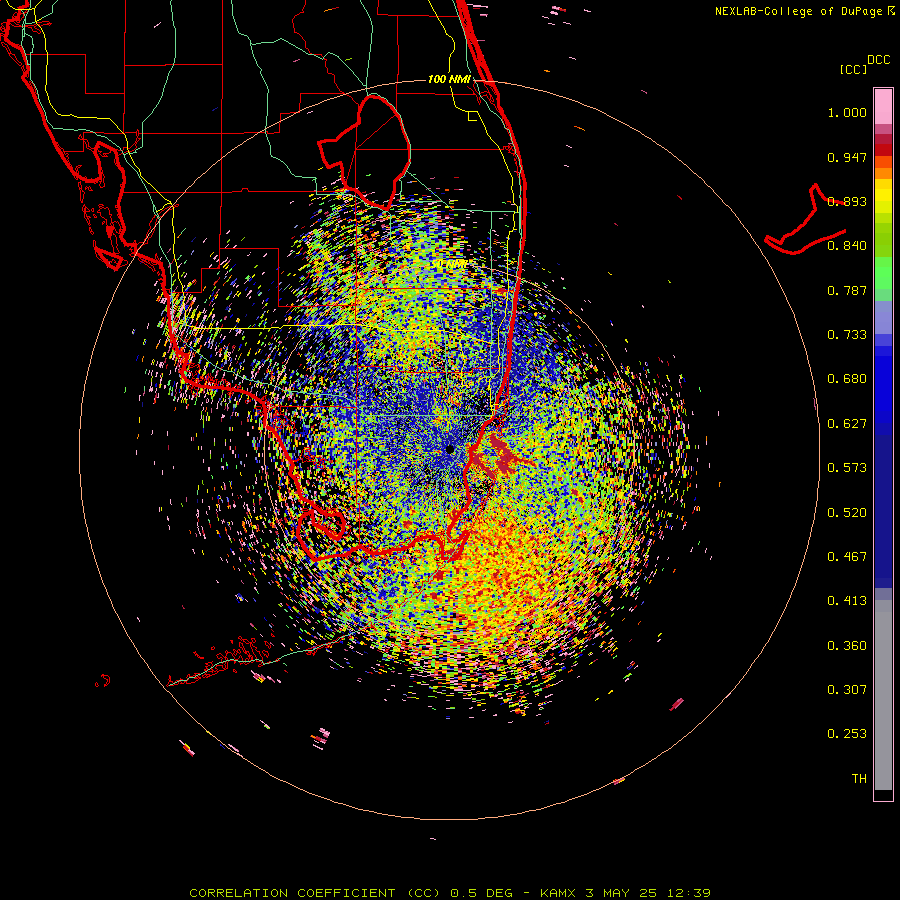Image resolution: width=900 pixels, height=900 pixels.
Task: Click the 0.627 colorbar value
Action: [x=847, y=424]
